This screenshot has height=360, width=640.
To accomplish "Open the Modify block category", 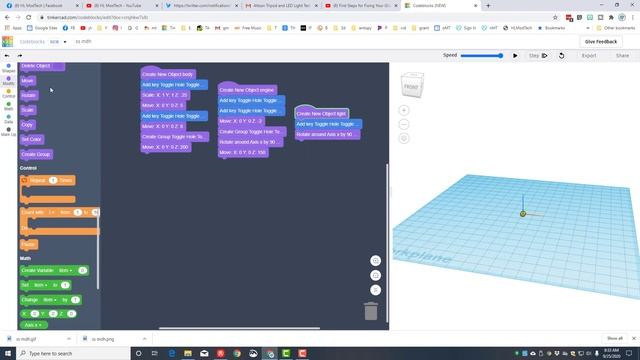I will (9, 81).
